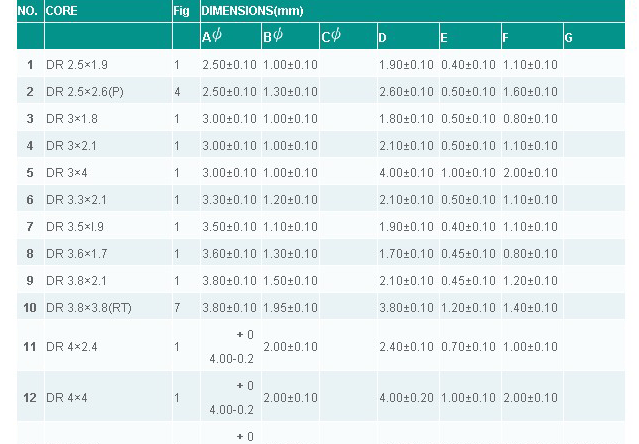Select the DR 2.5×1.9 core cell
Image resolution: width=639 pixels, height=444 pixels.
(77, 65)
